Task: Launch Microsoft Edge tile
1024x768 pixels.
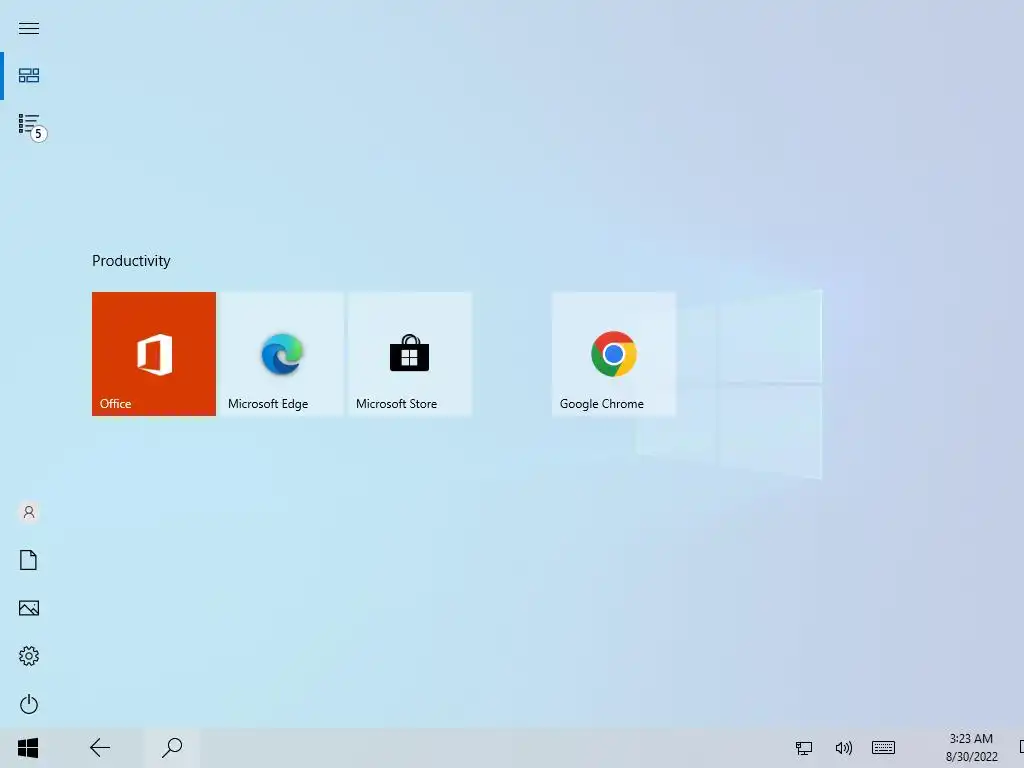Action: 281,353
